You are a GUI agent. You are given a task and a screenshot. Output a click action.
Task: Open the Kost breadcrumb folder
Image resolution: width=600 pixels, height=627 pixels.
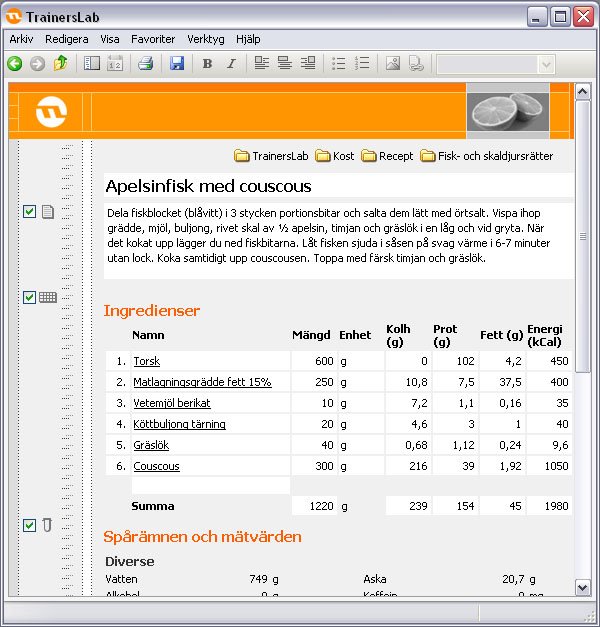pyautogui.click(x=335, y=156)
